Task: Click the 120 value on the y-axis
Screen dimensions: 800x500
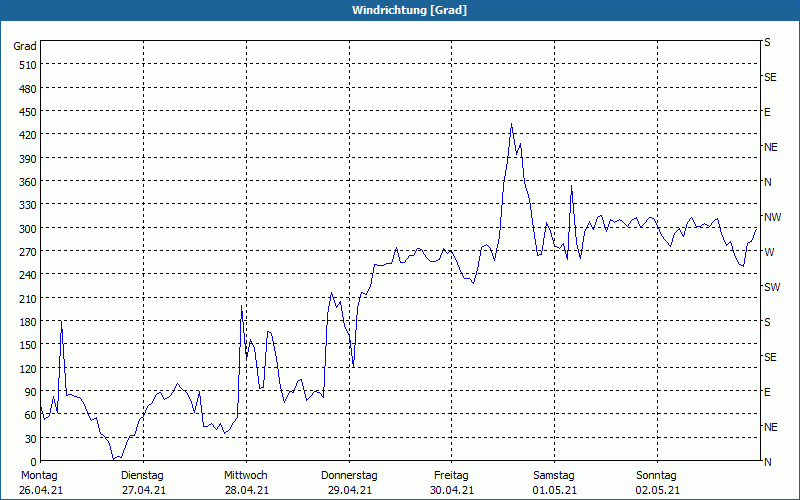Action: (27, 369)
